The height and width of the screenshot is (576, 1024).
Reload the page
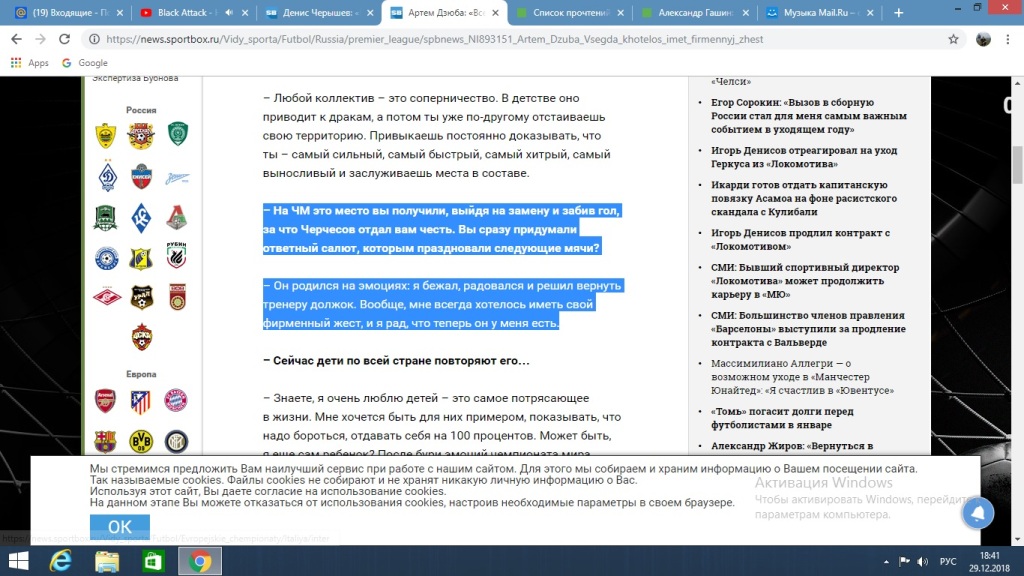click(64, 39)
